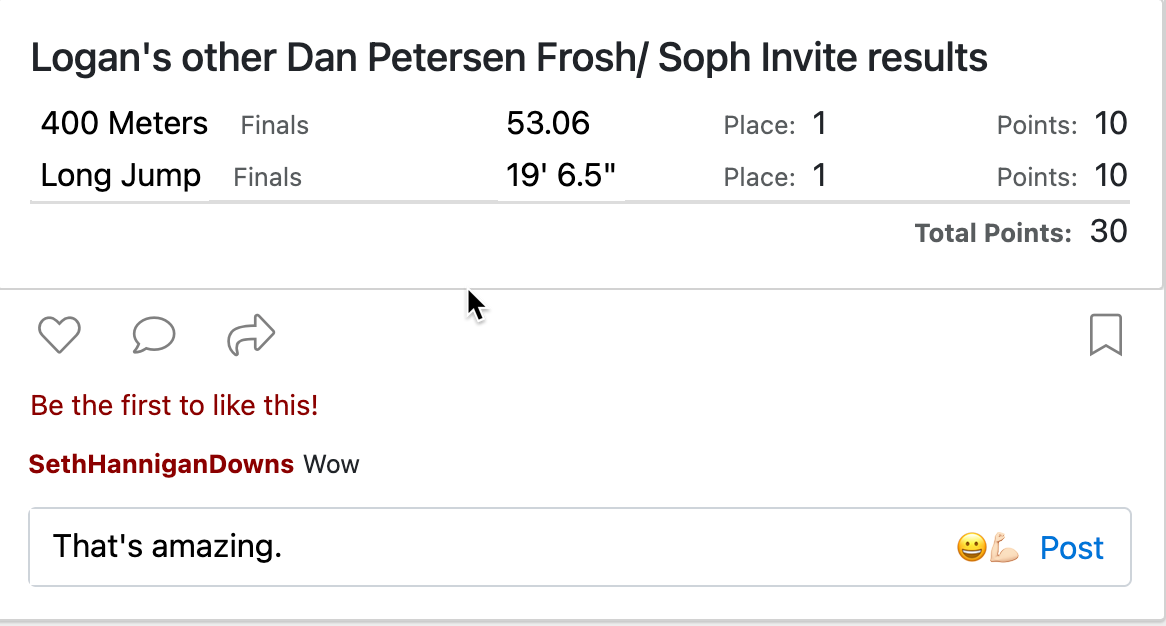
Task: Share the results with the arrow icon
Action: (251, 335)
